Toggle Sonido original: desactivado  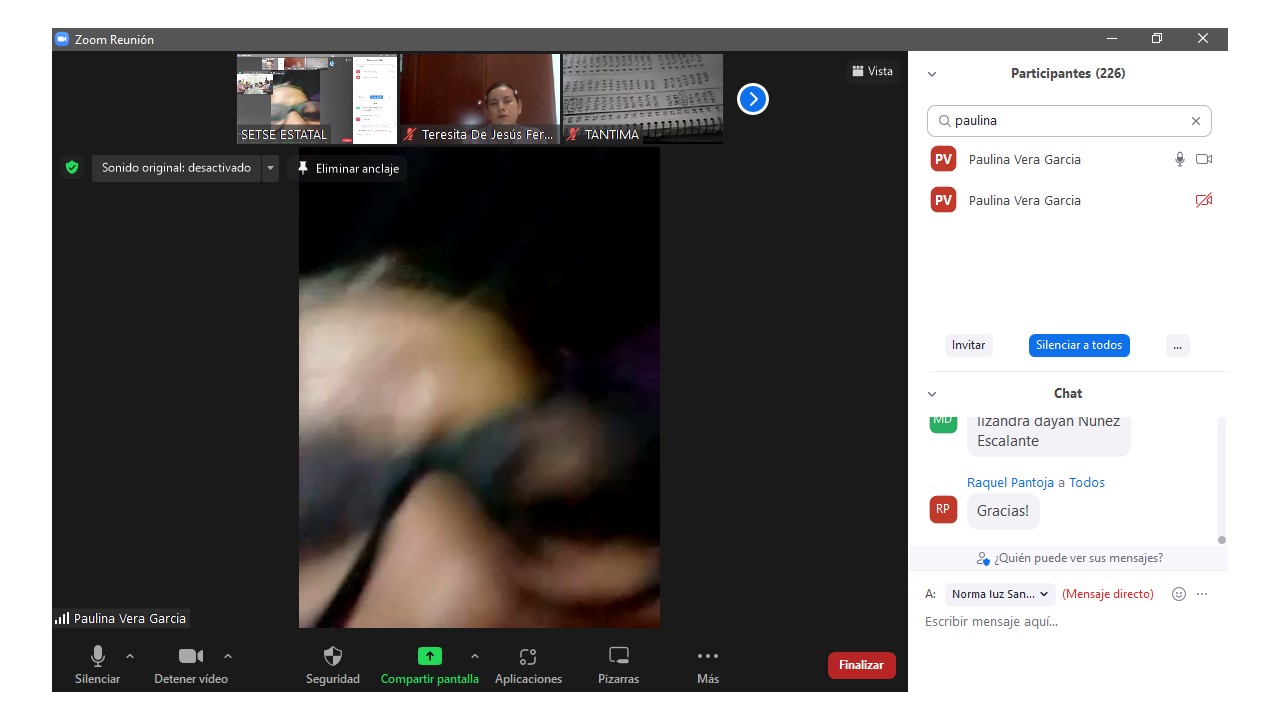[x=176, y=168]
